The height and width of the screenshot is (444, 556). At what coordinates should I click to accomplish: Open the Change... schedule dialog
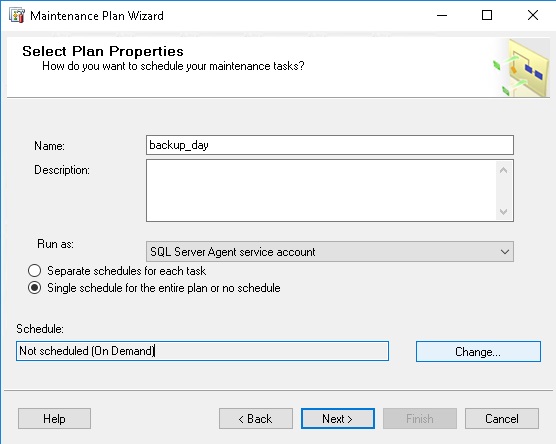(x=478, y=352)
